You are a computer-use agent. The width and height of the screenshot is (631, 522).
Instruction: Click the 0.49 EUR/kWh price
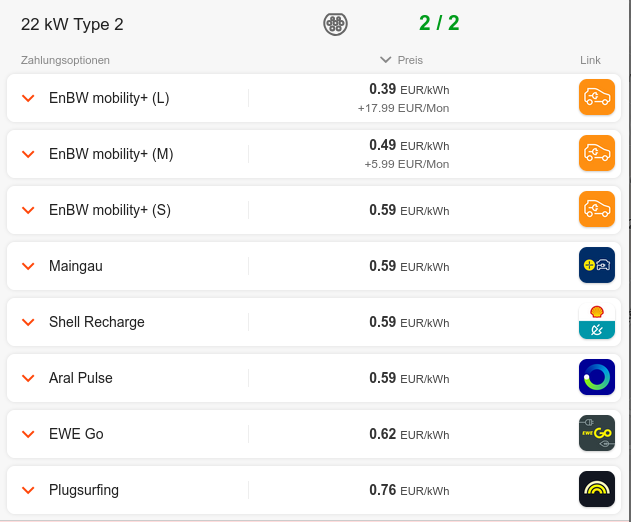(x=409, y=145)
